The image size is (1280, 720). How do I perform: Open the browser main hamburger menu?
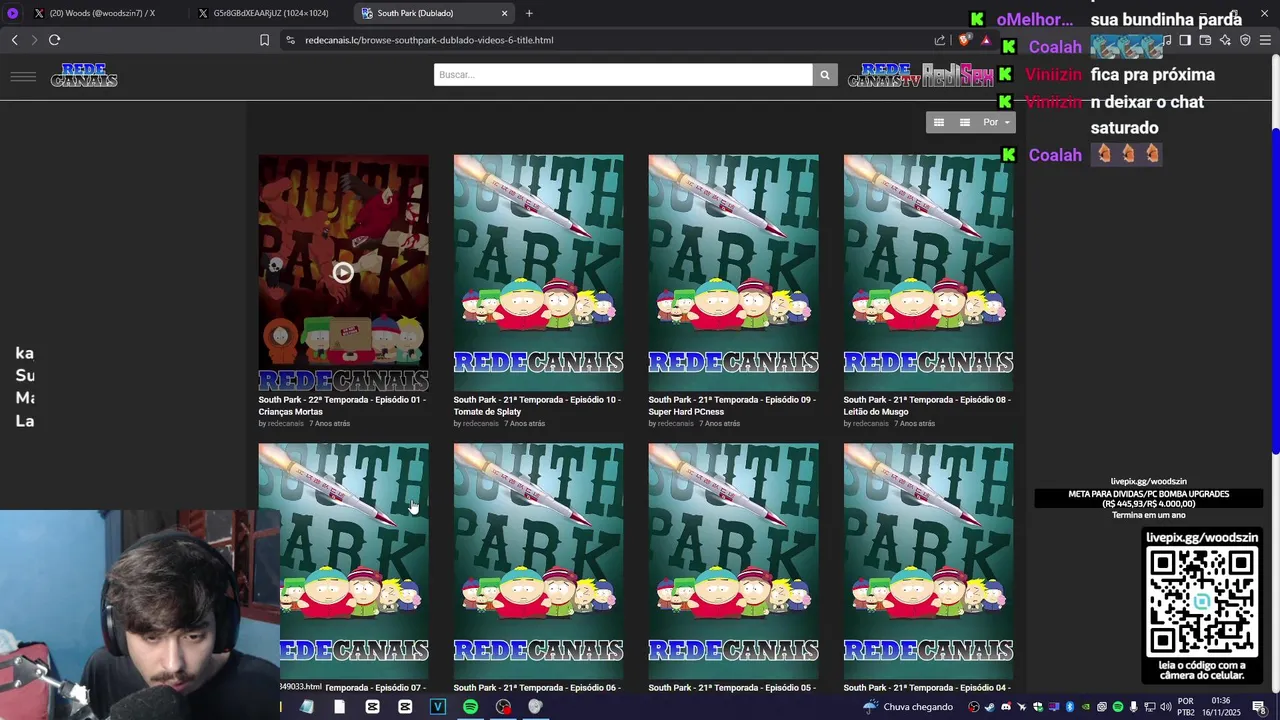point(1265,40)
